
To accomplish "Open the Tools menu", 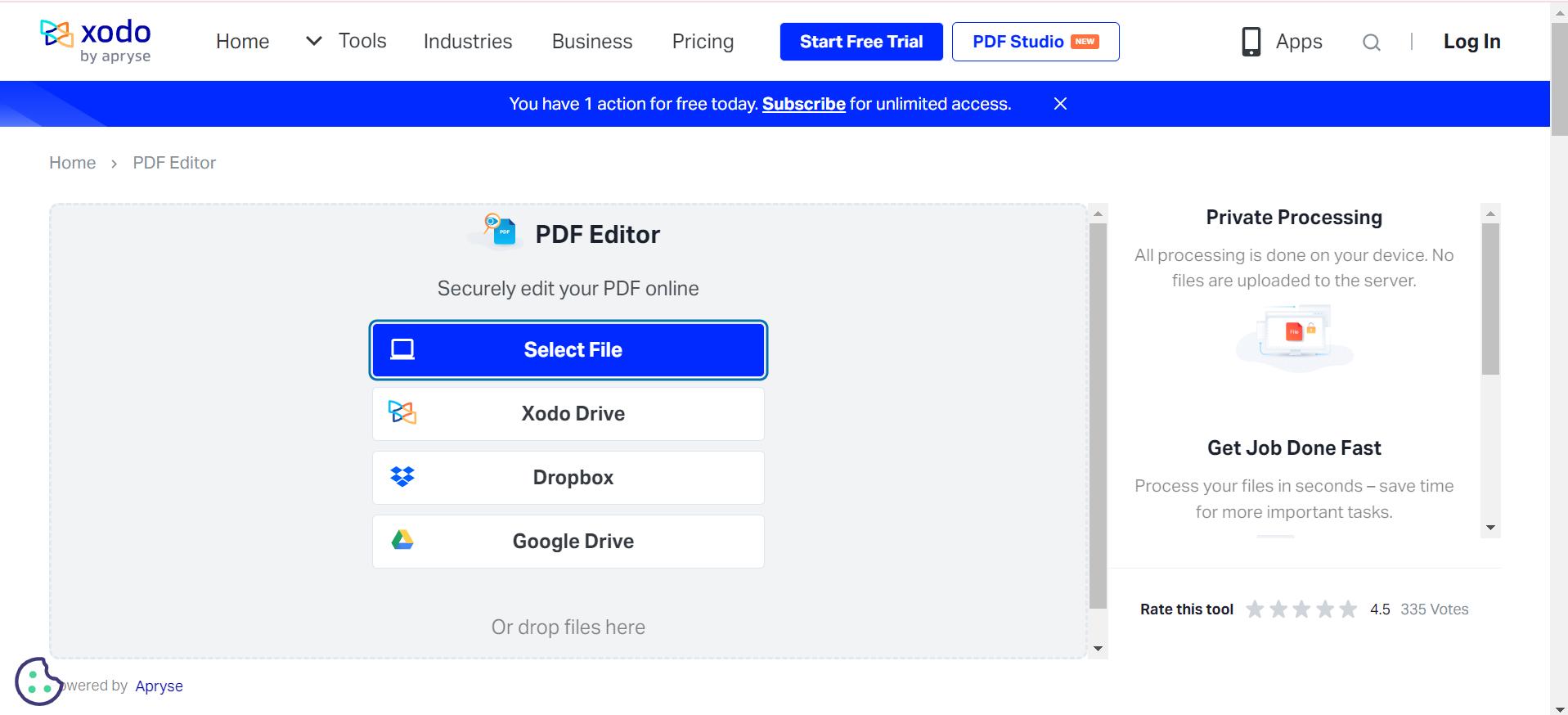I will click(x=362, y=41).
